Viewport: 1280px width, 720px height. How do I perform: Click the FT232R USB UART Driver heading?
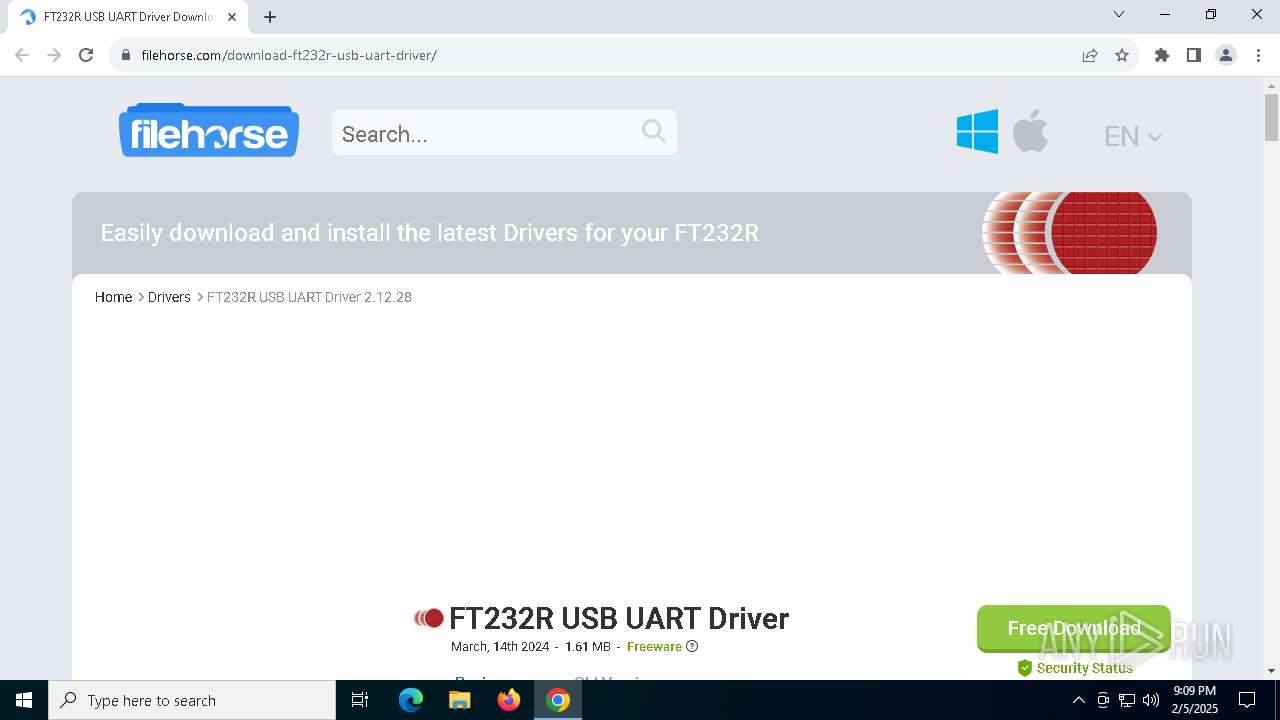click(619, 618)
